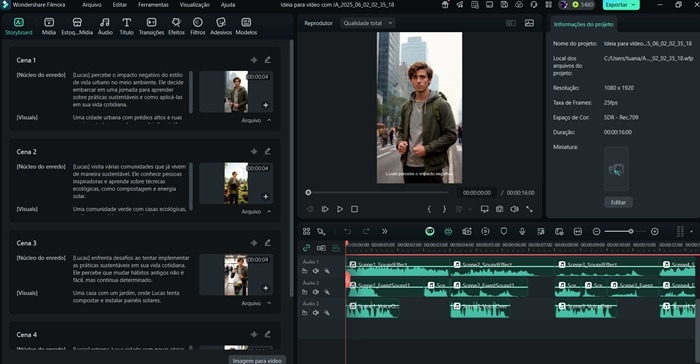Zoom in timeline with plus button
The height and width of the screenshot is (364, 700).
(654, 231)
